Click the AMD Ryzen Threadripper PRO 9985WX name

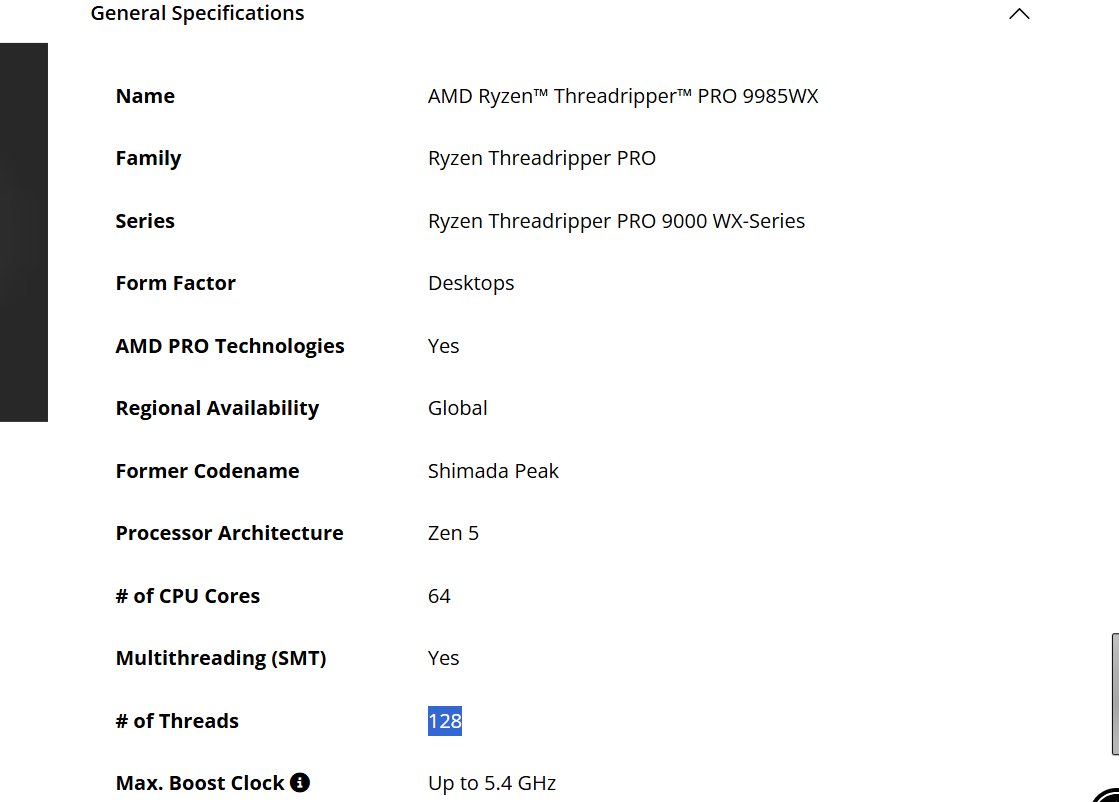pyautogui.click(x=623, y=96)
